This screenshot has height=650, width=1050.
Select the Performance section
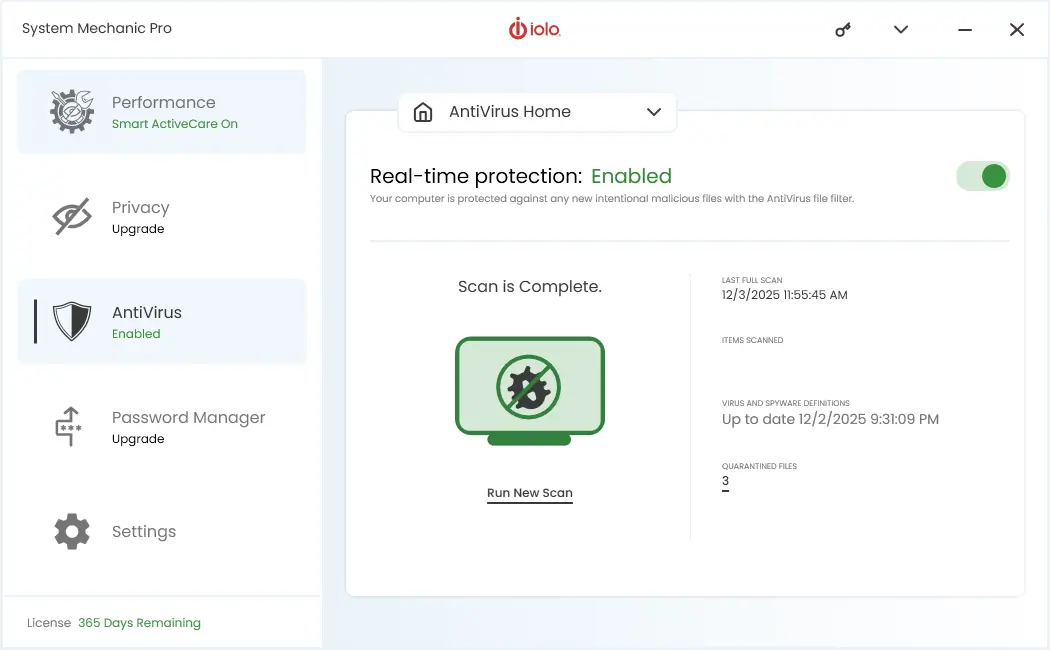[163, 110]
